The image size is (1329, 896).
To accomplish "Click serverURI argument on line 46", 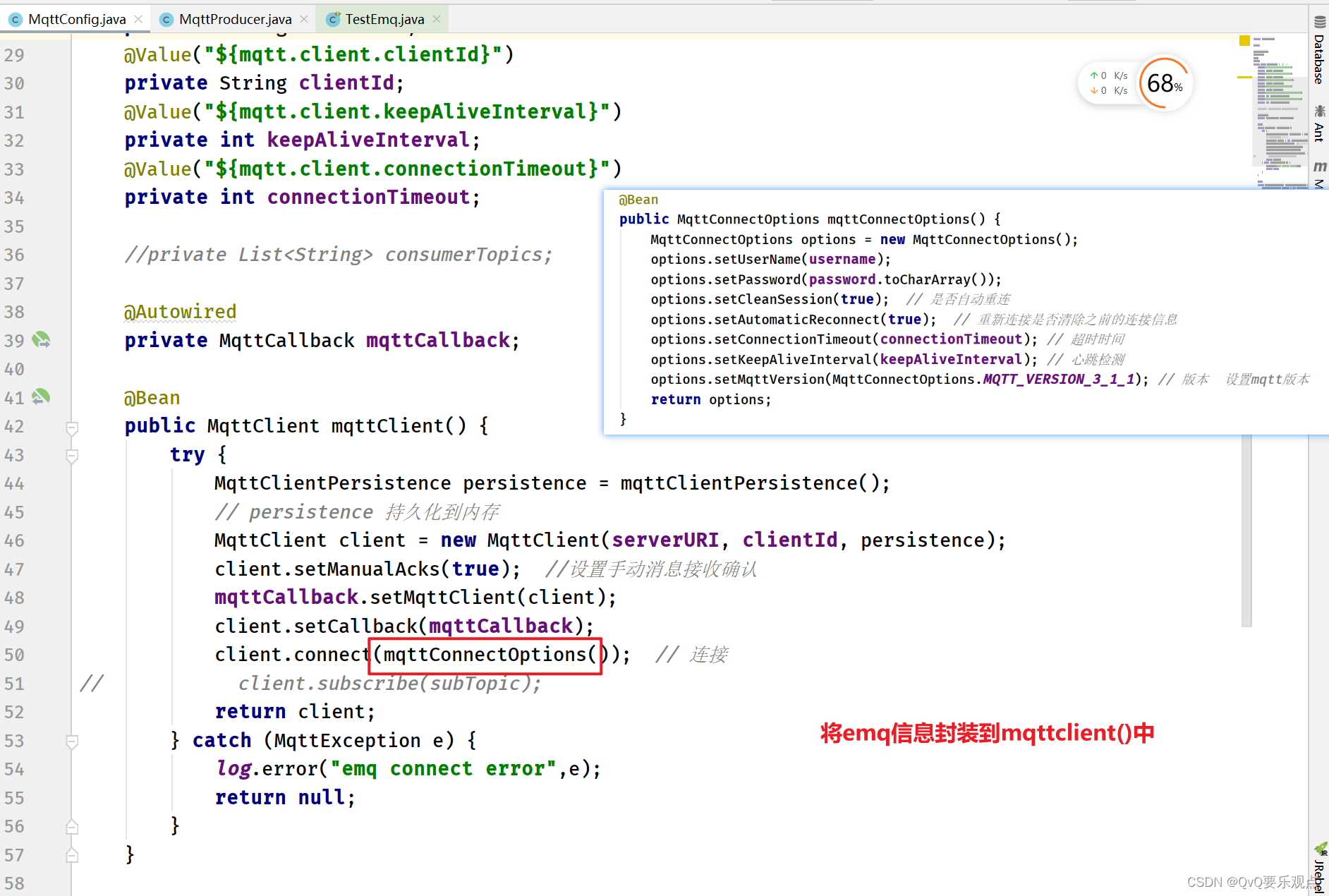I will (x=664, y=540).
